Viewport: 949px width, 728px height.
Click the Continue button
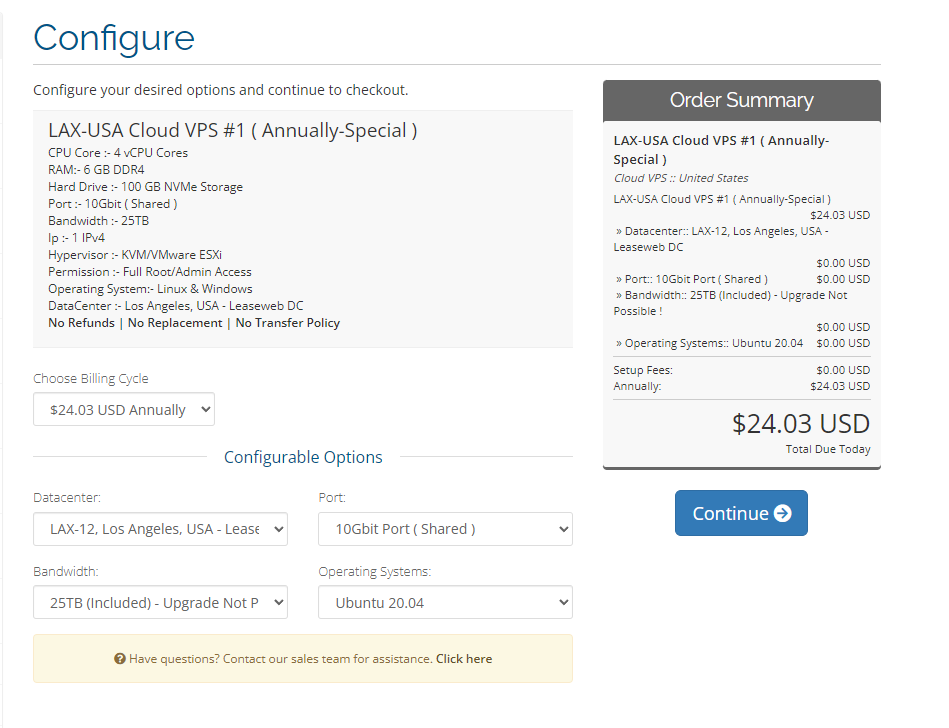[741, 513]
